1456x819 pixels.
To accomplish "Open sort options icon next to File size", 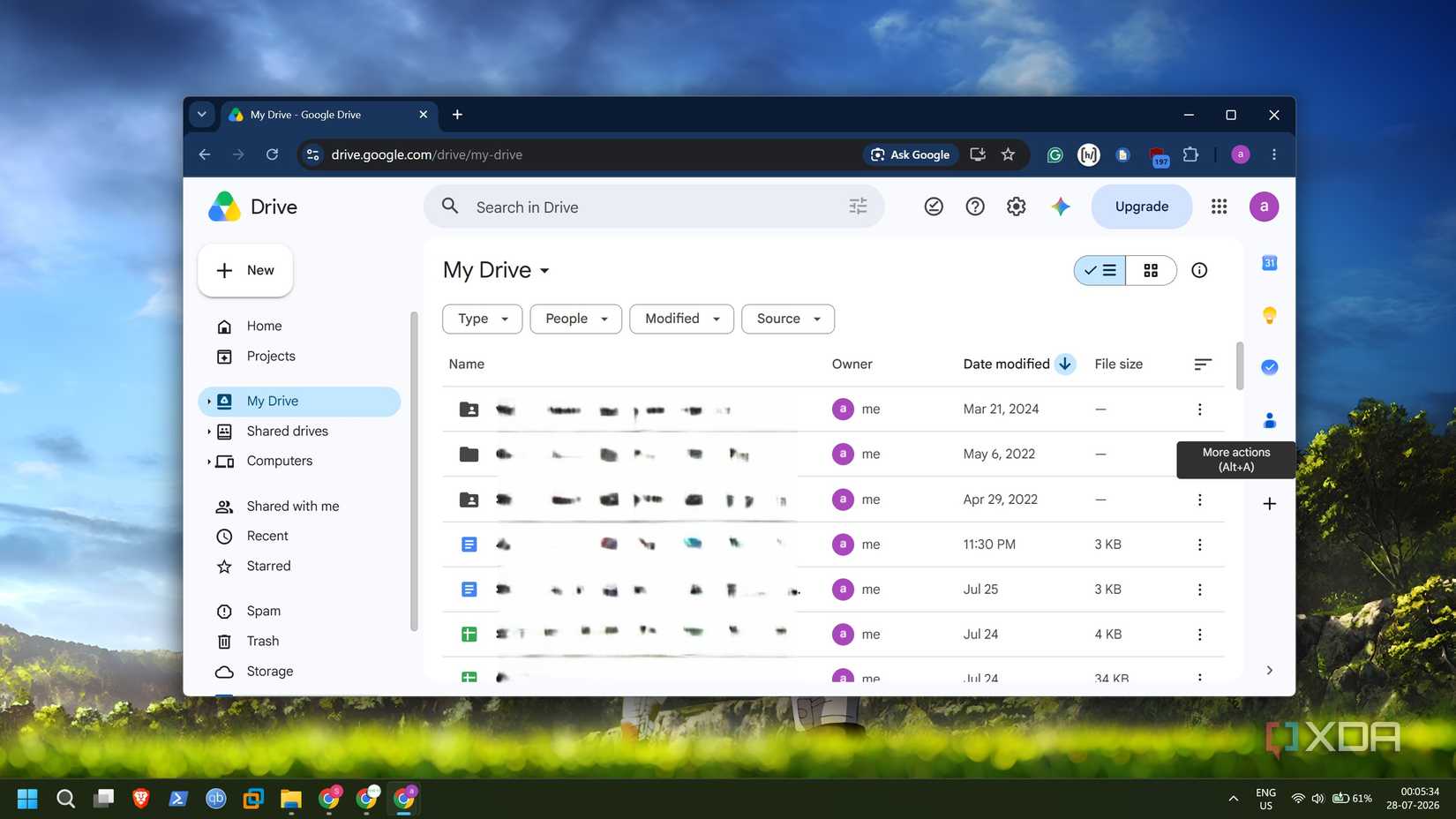I will (x=1202, y=364).
